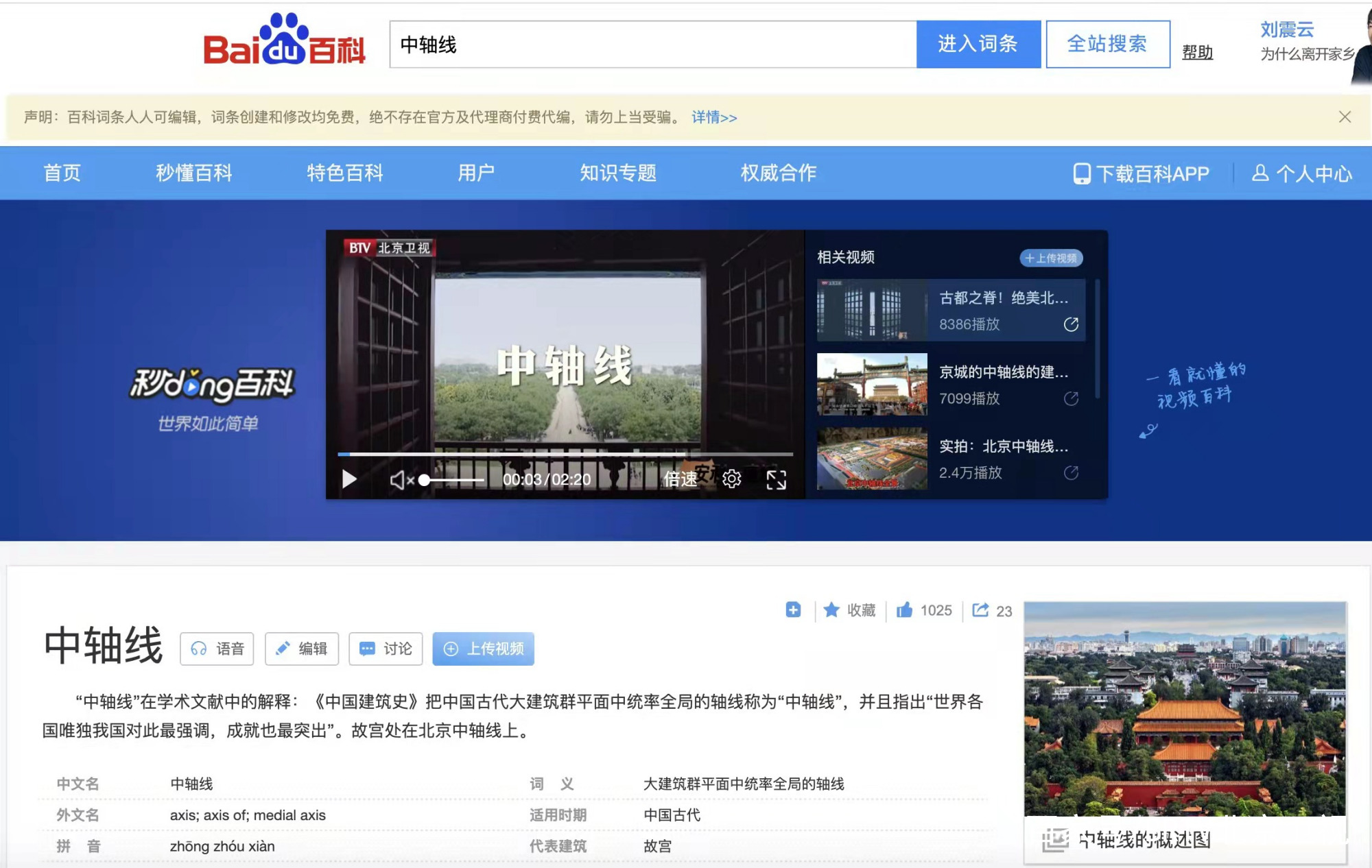Enter fullscreen video mode
1372x868 pixels.
777,479
